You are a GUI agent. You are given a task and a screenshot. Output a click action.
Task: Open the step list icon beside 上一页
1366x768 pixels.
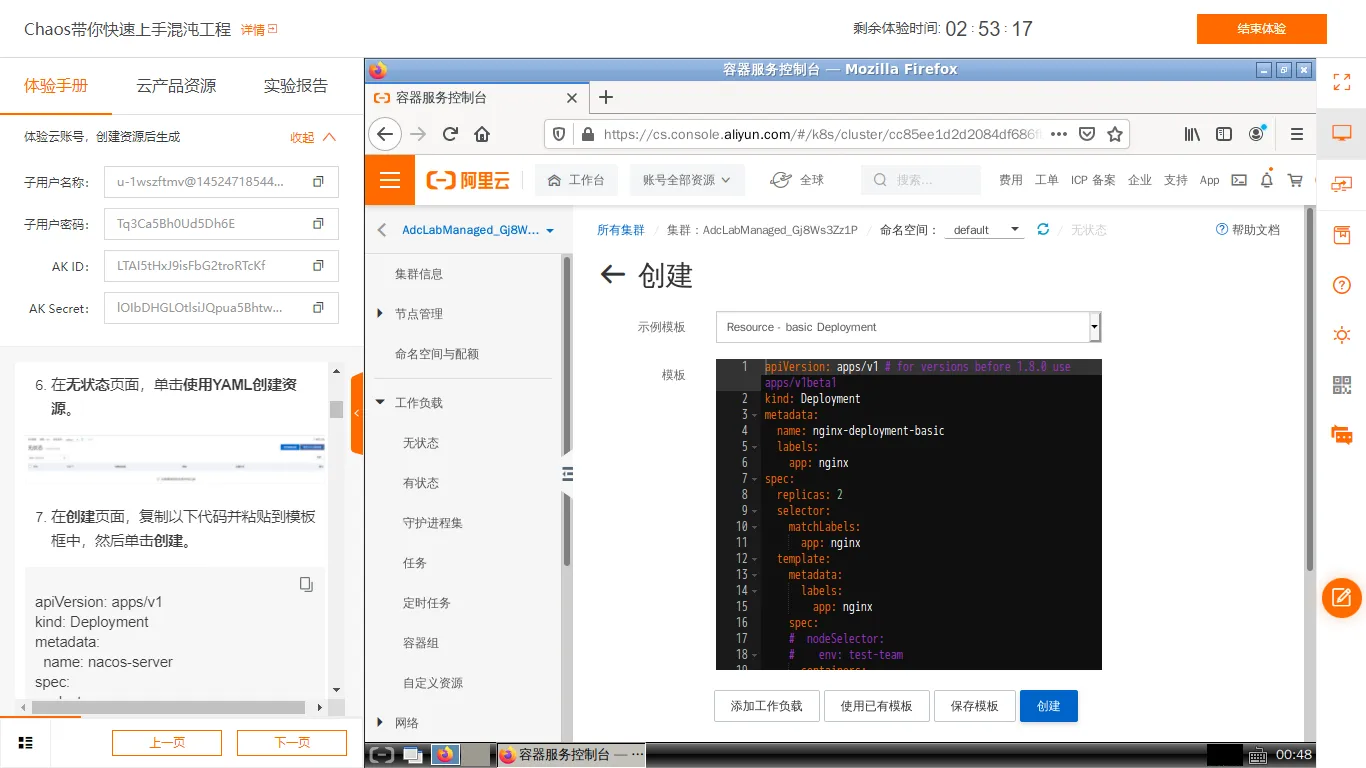pos(26,743)
